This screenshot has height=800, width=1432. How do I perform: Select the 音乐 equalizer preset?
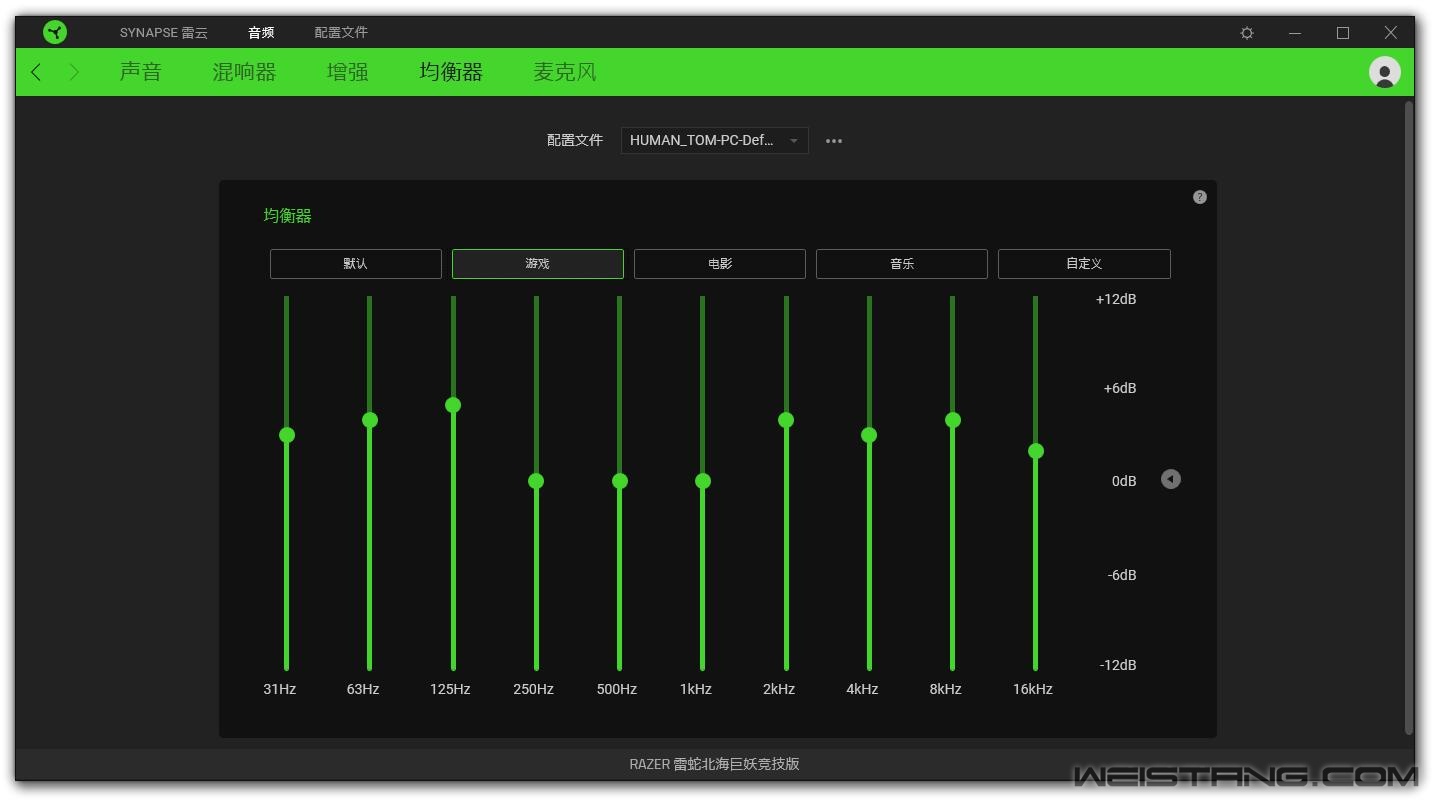(x=901, y=264)
